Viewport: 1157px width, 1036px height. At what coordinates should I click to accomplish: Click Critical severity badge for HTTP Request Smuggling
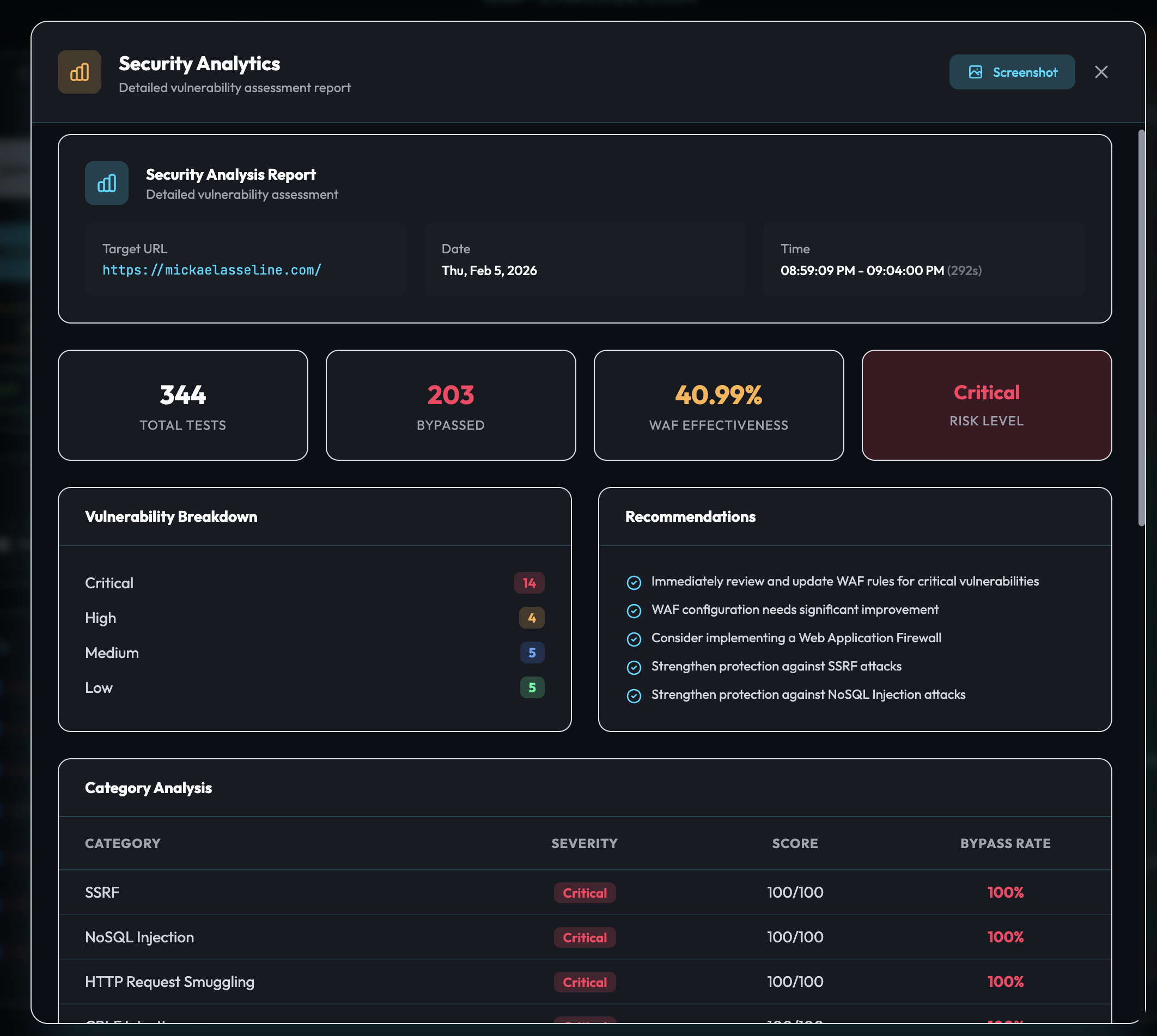(x=584, y=982)
